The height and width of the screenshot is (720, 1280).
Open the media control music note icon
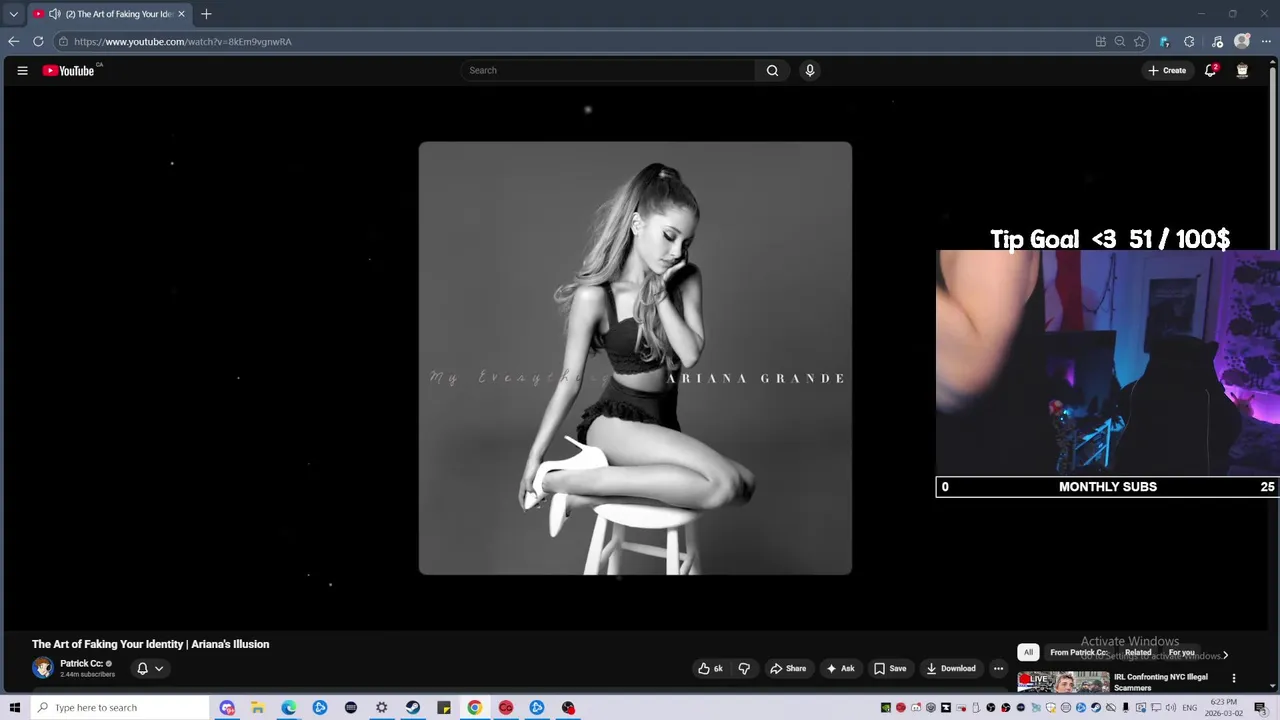[x=1217, y=41]
